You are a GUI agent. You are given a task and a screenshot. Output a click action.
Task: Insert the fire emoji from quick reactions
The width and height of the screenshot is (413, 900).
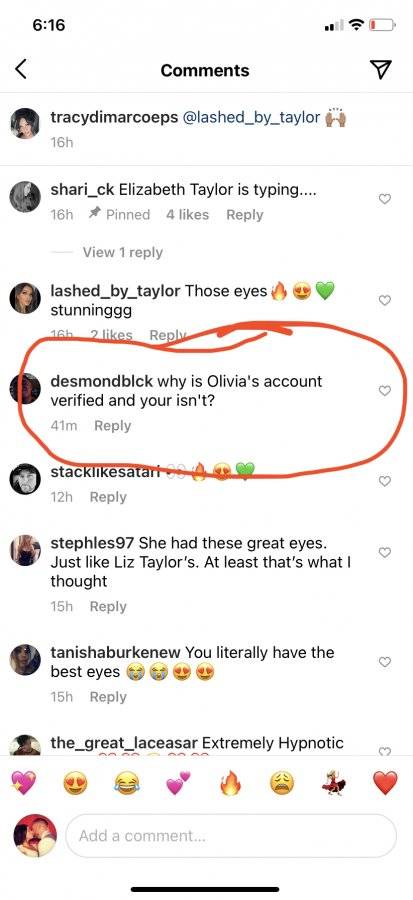click(231, 782)
